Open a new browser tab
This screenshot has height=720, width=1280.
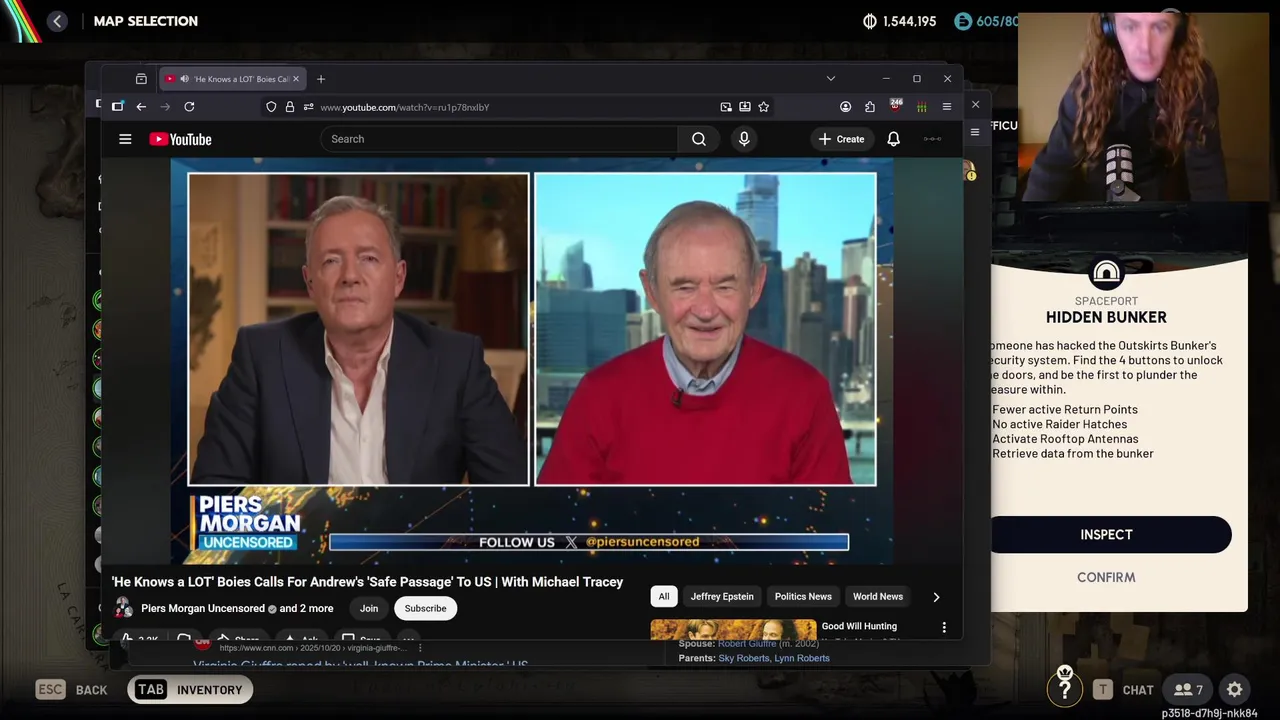click(321, 79)
